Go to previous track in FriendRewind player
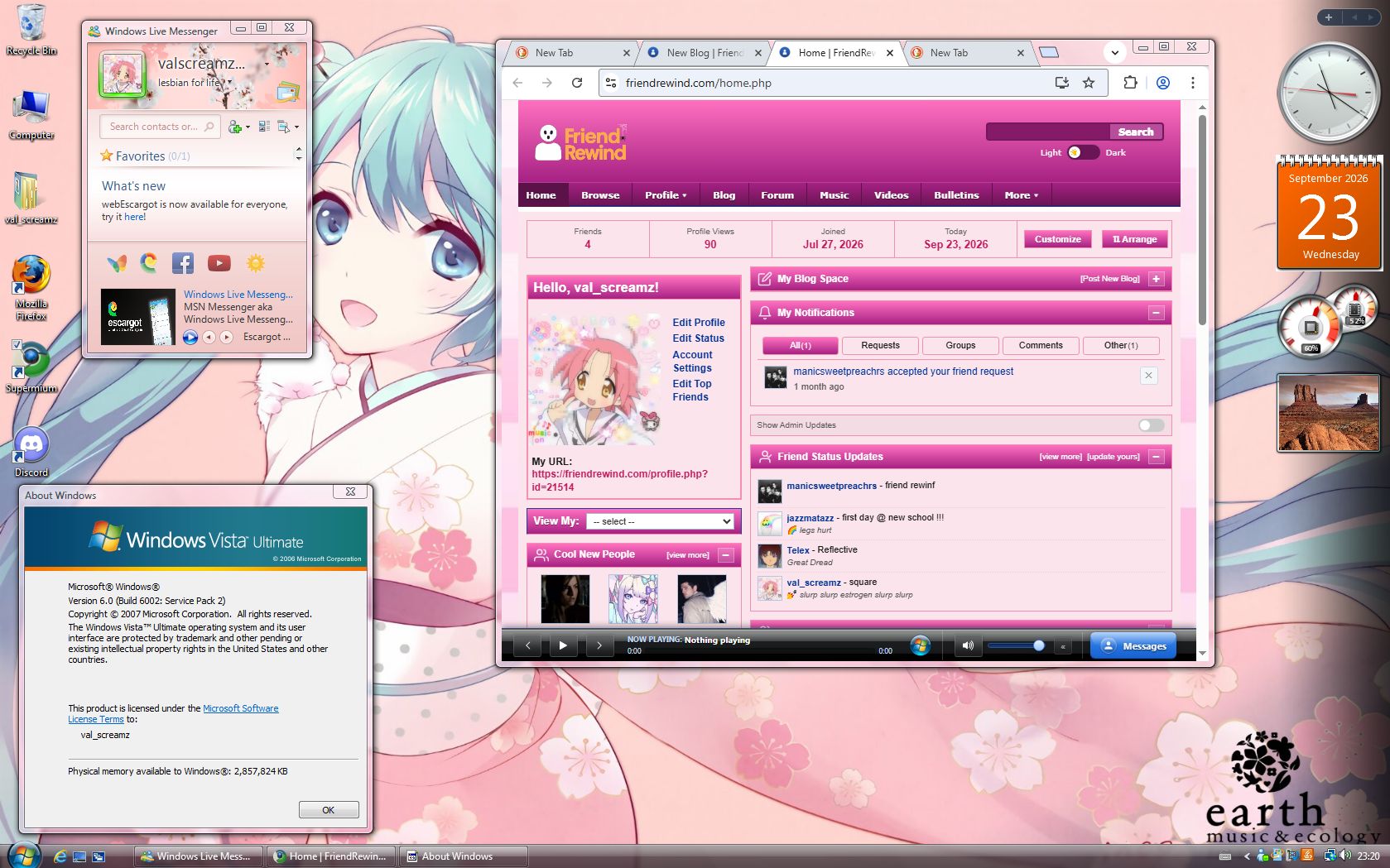This screenshot has width=1390, height=868. [527, 645]
